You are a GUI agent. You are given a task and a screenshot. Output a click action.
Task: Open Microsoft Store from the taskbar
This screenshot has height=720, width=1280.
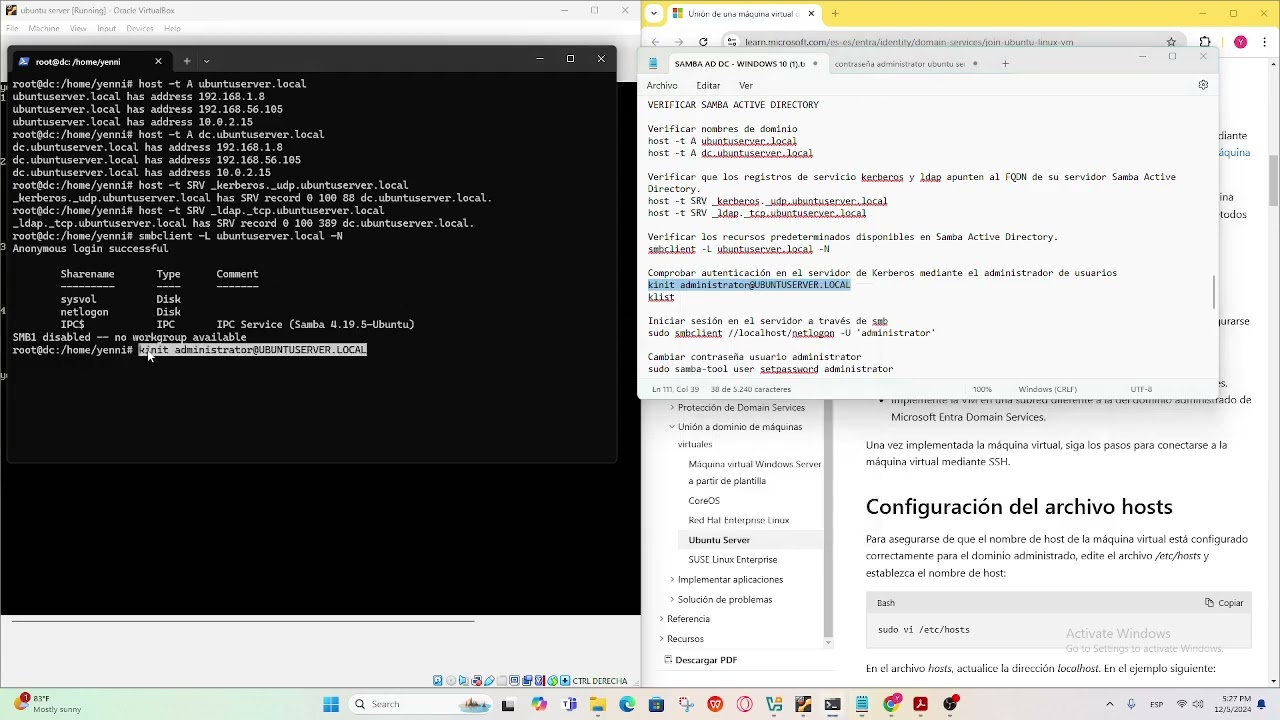point(656,704)
